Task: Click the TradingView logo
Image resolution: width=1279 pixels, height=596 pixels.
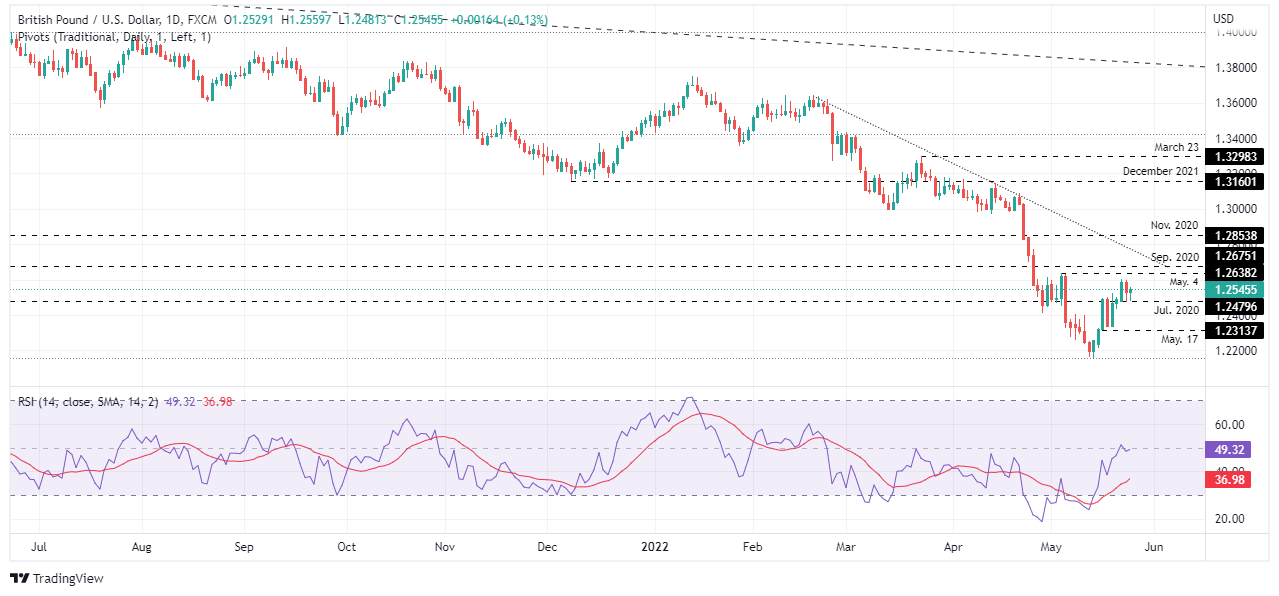Action: pyautogui.click(x=56, y=578)
